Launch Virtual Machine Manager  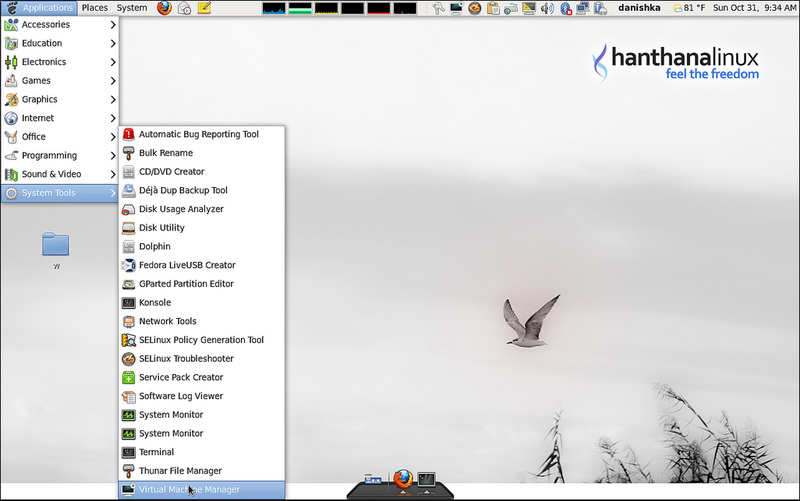coord(202,490)
